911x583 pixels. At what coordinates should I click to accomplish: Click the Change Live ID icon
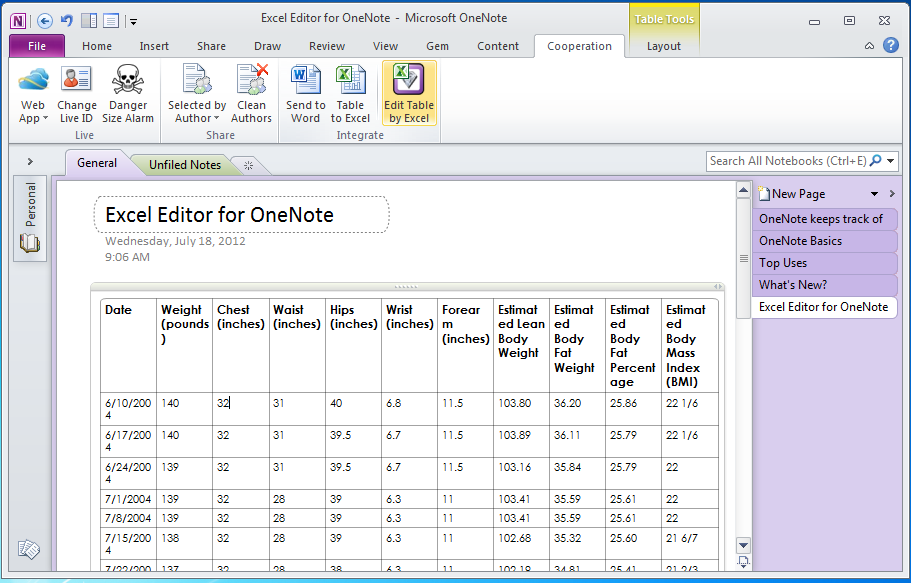point(77,79)
